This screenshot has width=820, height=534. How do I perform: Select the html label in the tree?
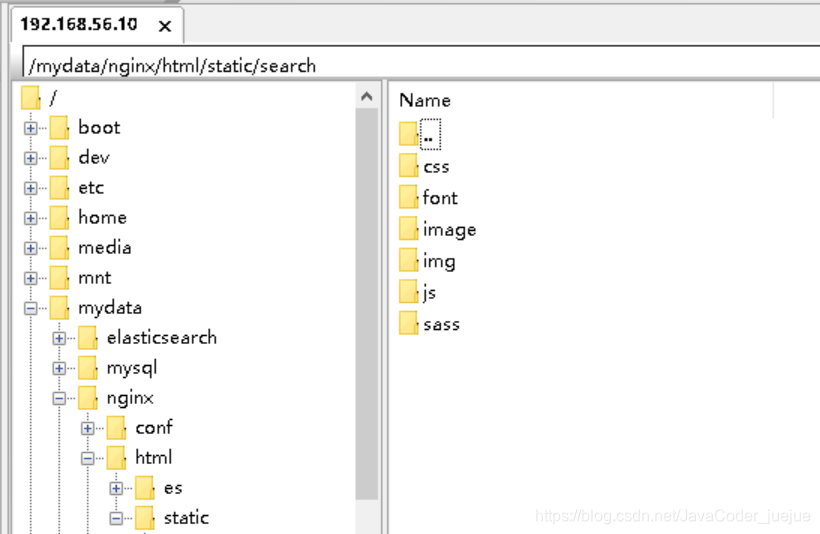tap(153, 458)
